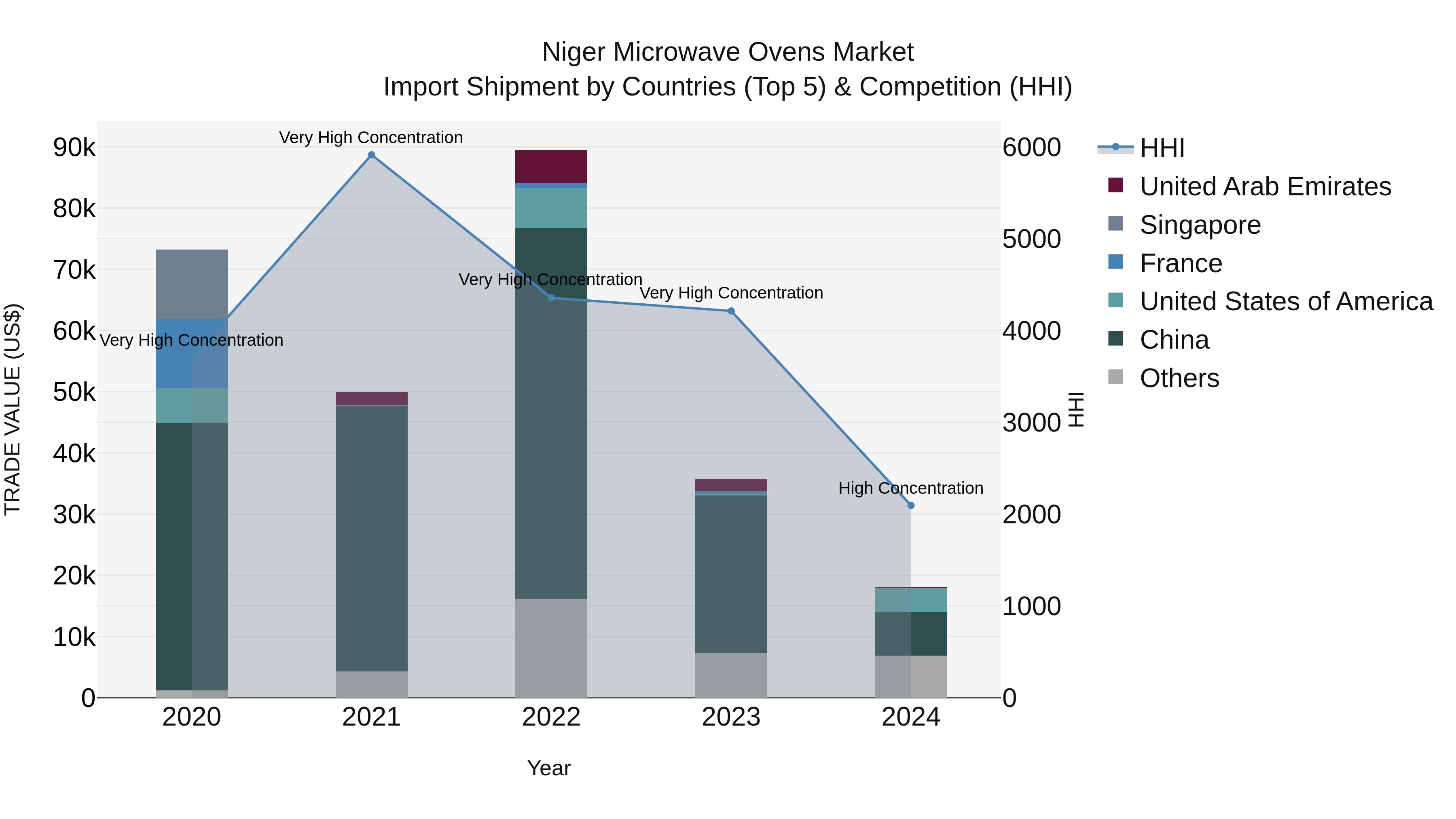The height and width of the screenshot is (819, 1456).
Task: Click the HHI data point for 2021
Action: [x=371, y=155]
